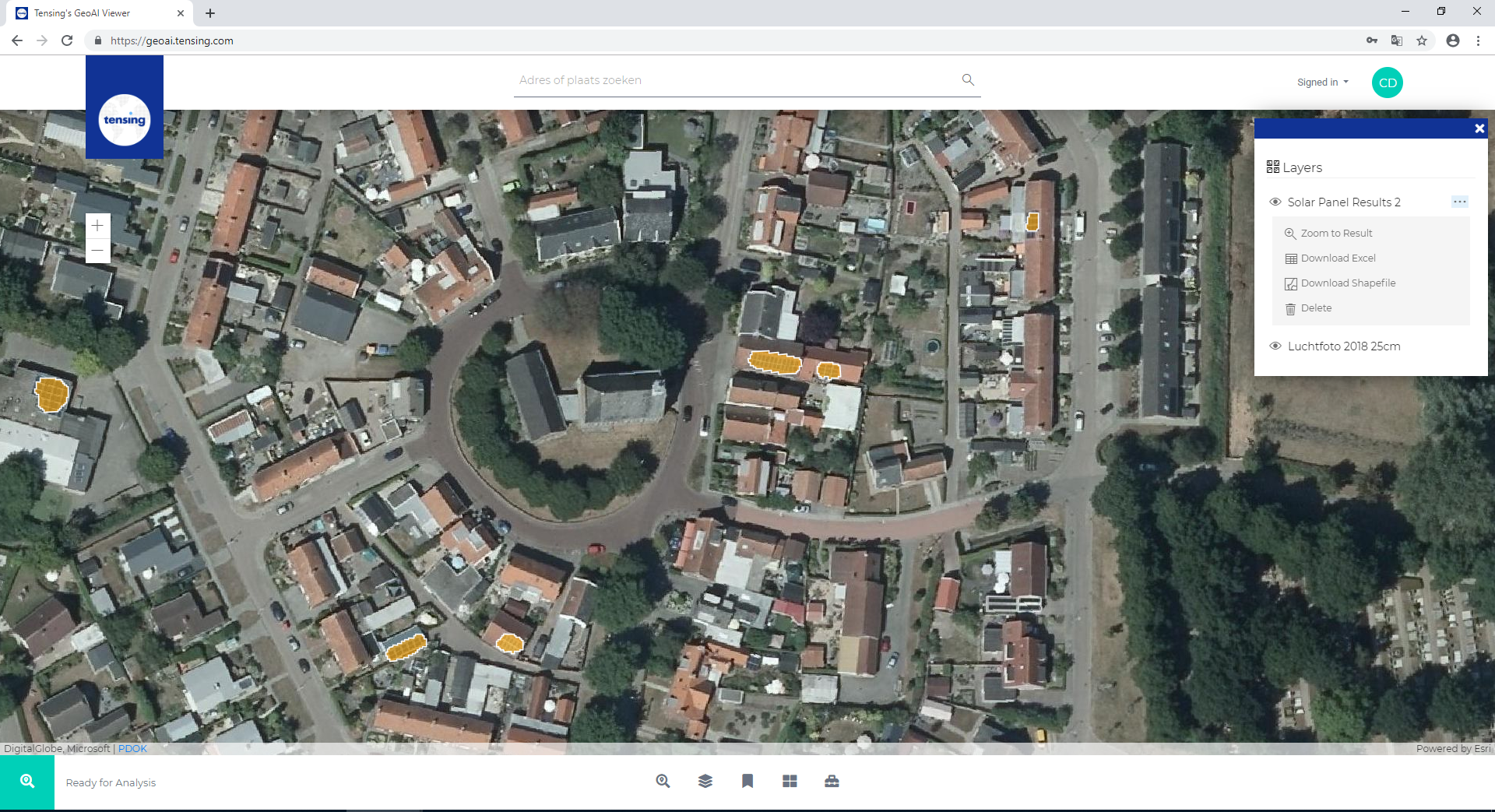Open the layers tool in bottom toolbar

click(705, 781)
